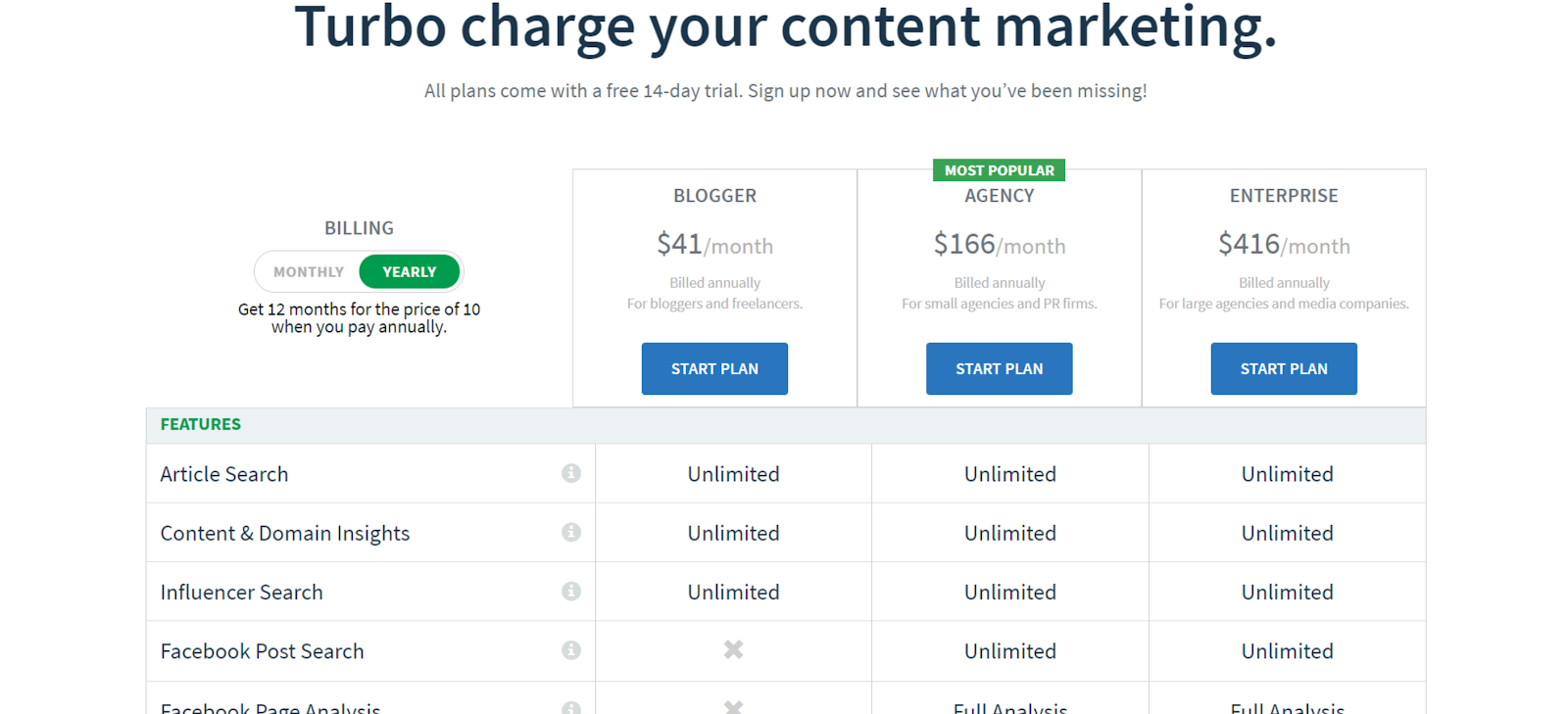Start the Agency plan
The height and width of the screenshot is (714, 1568).
pos(999,368)
